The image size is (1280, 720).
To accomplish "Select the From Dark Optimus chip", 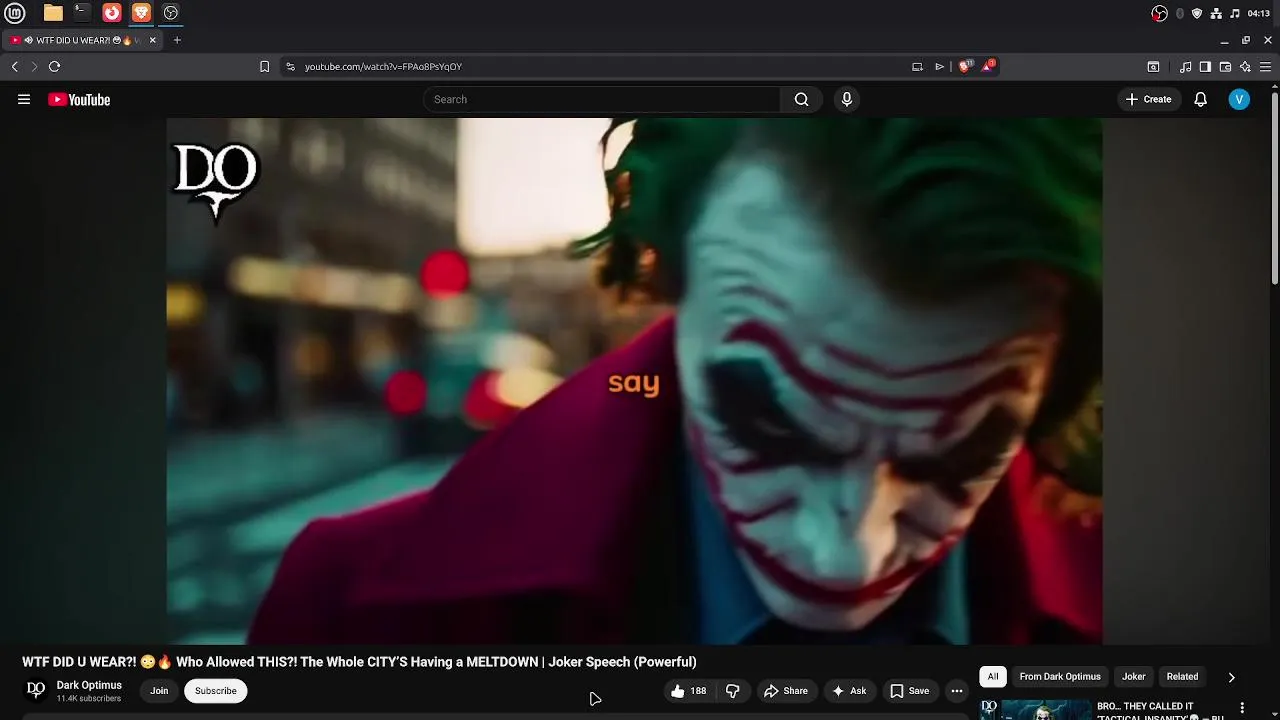I will point(1060,677).
